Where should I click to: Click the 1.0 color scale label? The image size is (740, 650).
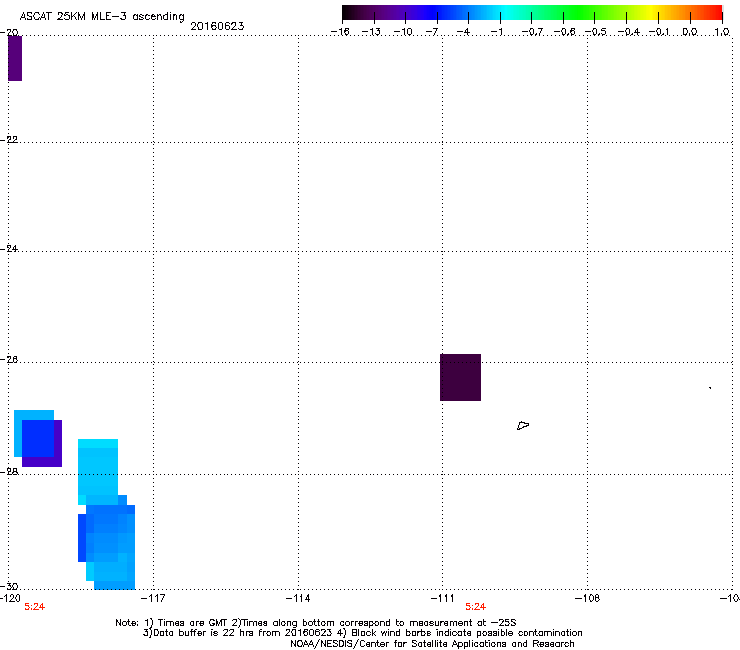click(x=722, y=32)
